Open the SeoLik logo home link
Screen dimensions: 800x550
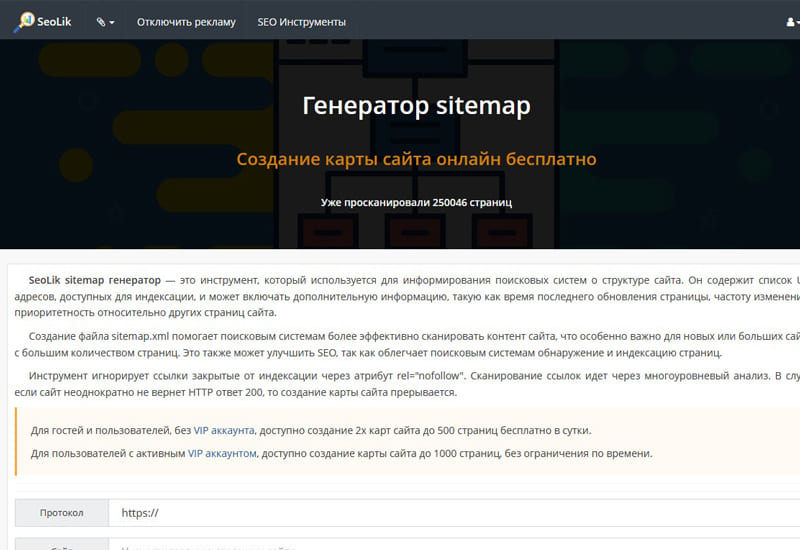(x=43, y=21)
